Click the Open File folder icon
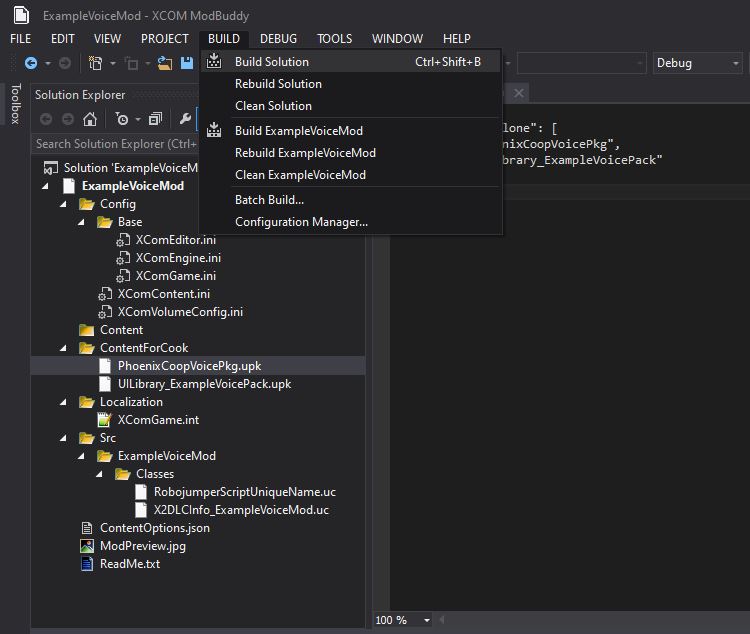The width and height of the screenshot is (750, 634). [x=165, y=63]
